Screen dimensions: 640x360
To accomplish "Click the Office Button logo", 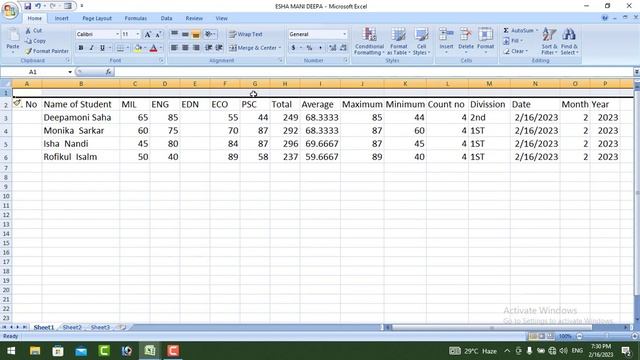I will [x=10, y=10].
